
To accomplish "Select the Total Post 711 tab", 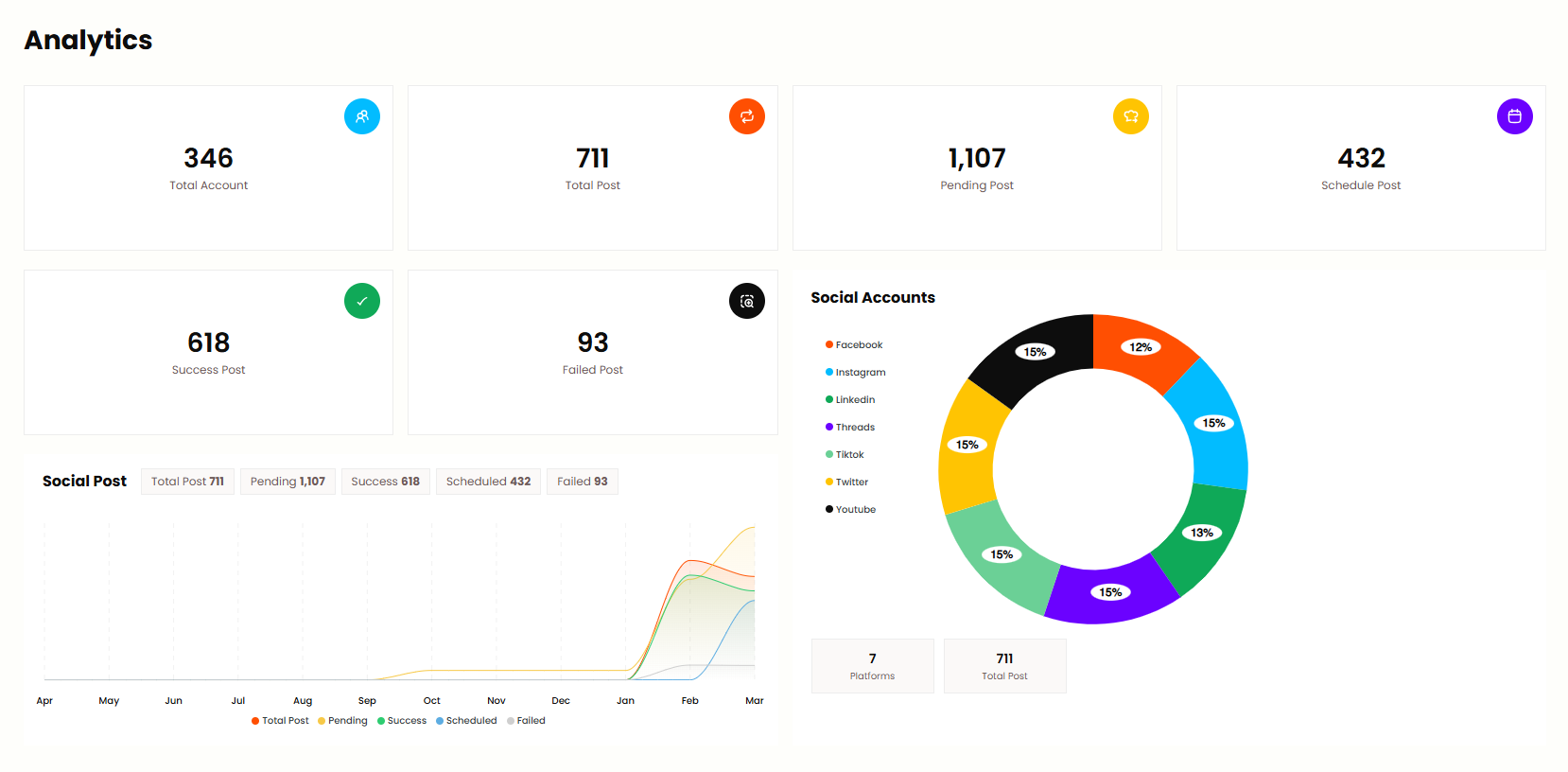I will coord(187,482).
